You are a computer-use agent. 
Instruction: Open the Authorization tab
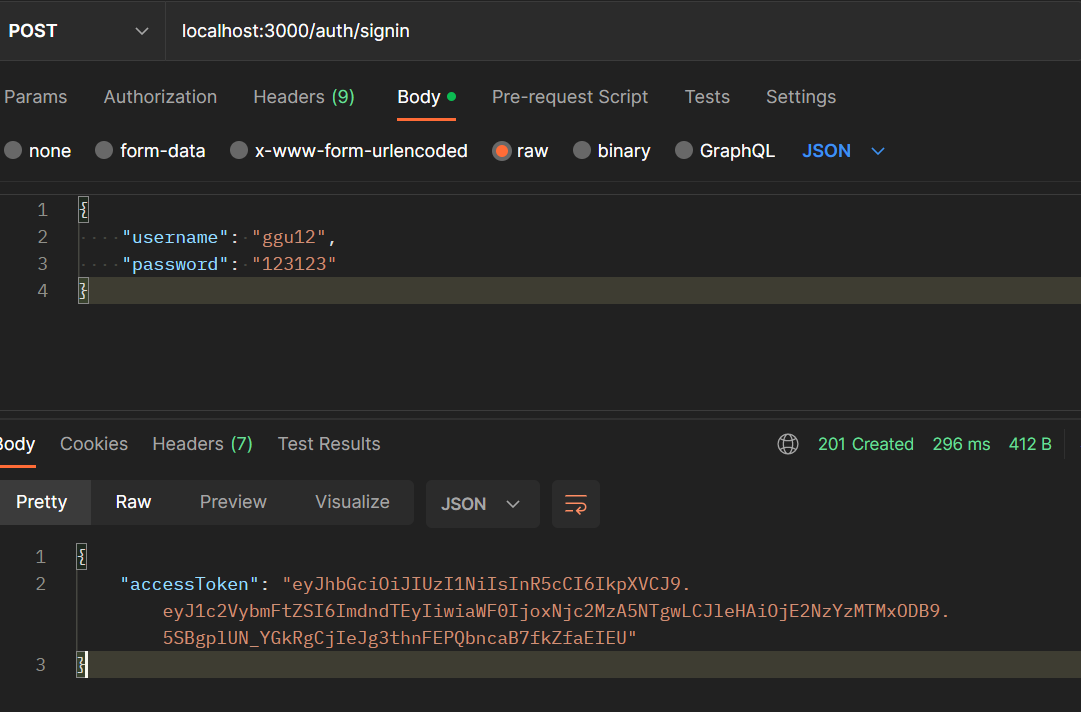pos(160,97)
